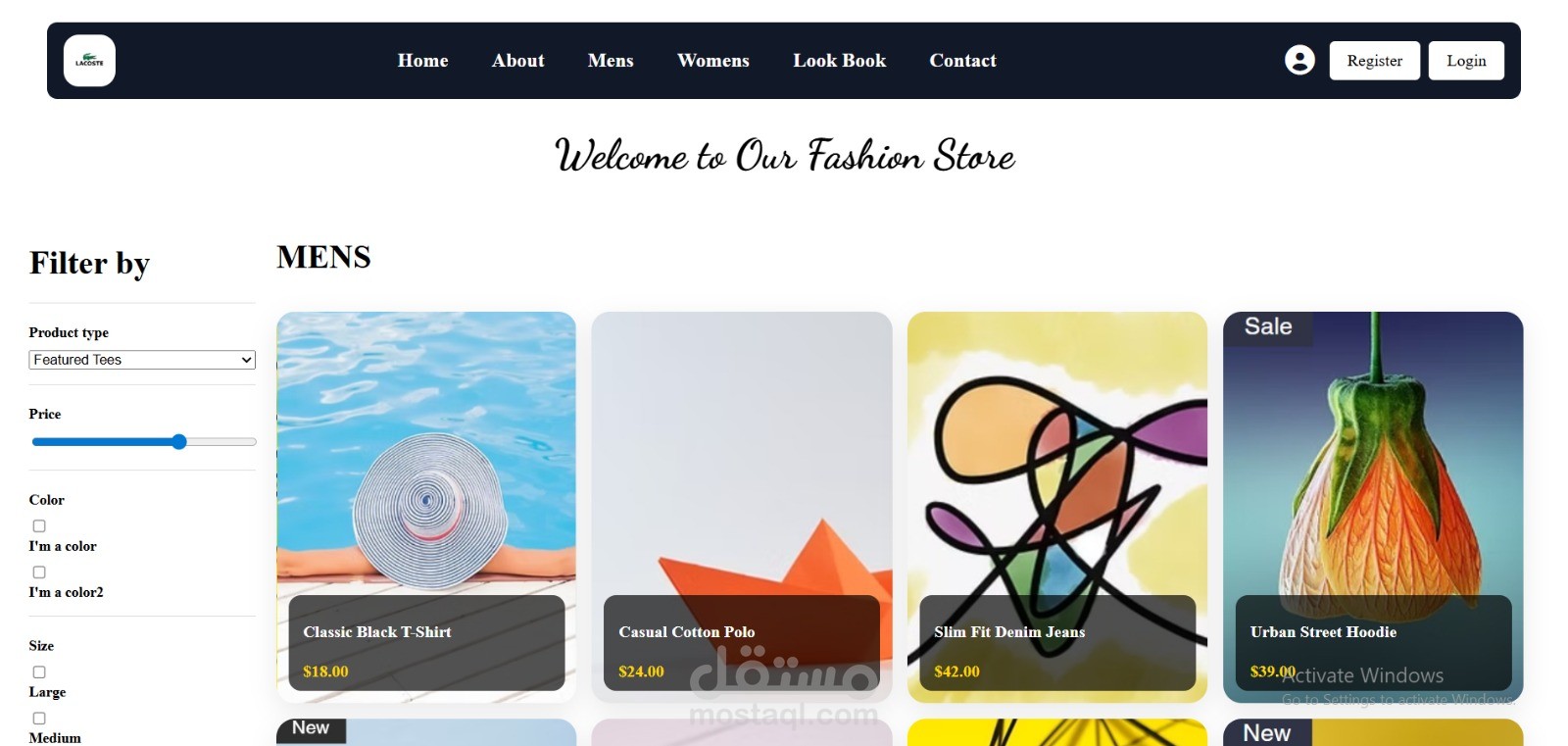Click the Home navigation link
1568x746 pixels.
coord(423,61)
